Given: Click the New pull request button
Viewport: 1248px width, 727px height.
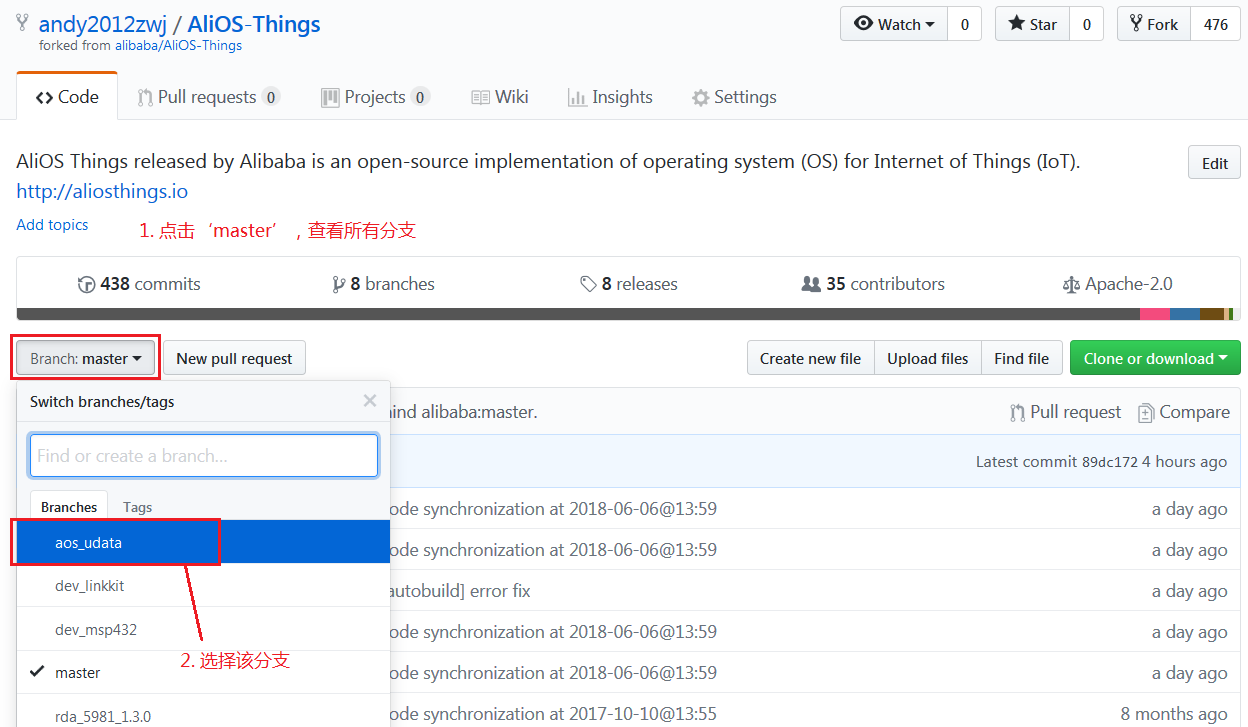Looking at the screenshot, I should pos(234,358).
